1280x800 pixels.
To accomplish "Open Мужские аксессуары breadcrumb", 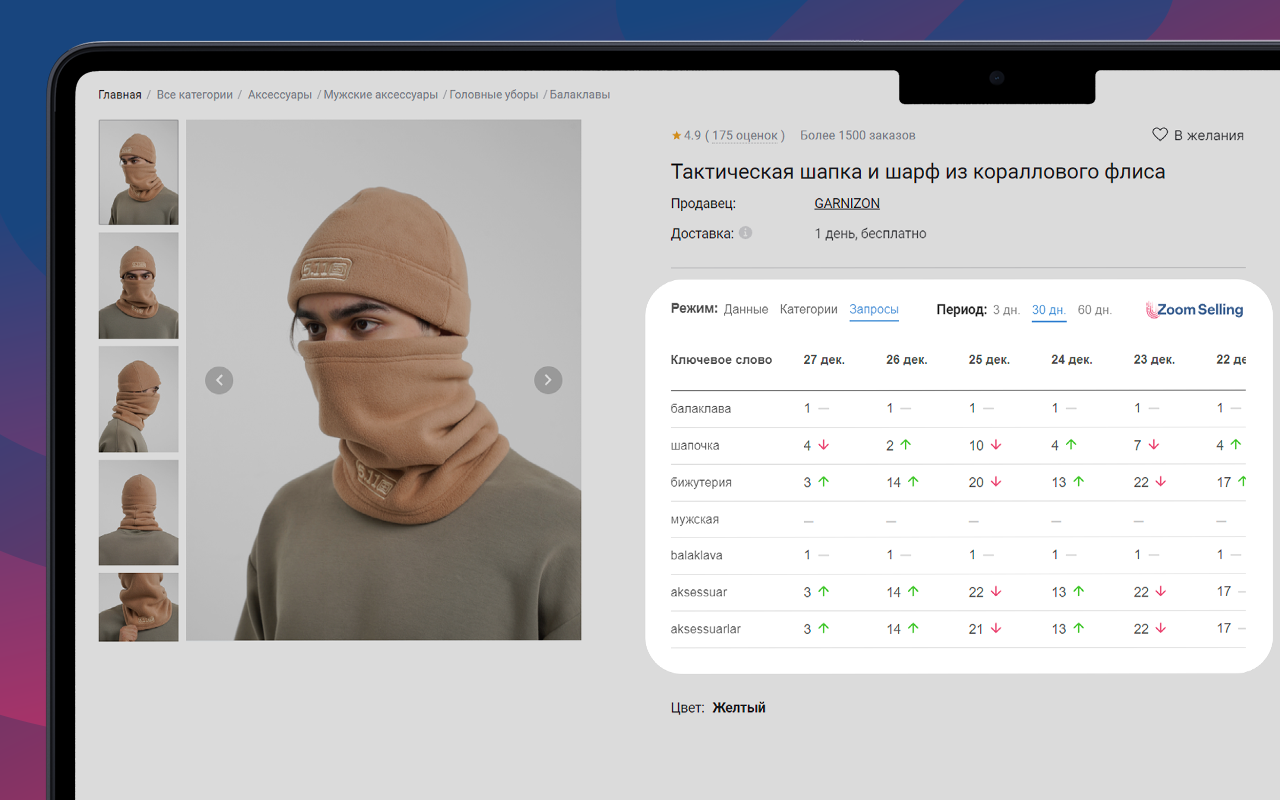I will click(381, 95).
